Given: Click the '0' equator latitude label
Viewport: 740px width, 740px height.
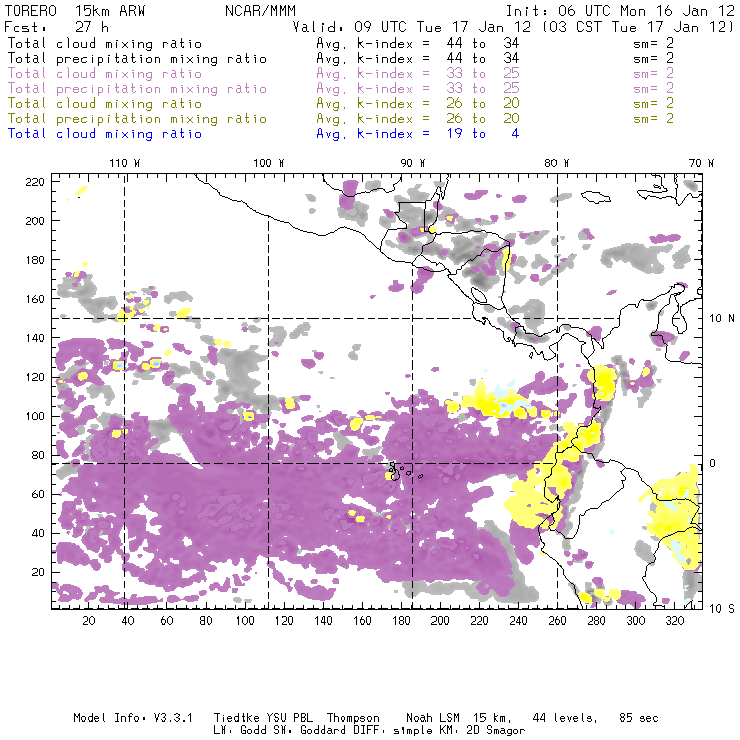Looking at the screenshot, I should [x=713, y=463].
